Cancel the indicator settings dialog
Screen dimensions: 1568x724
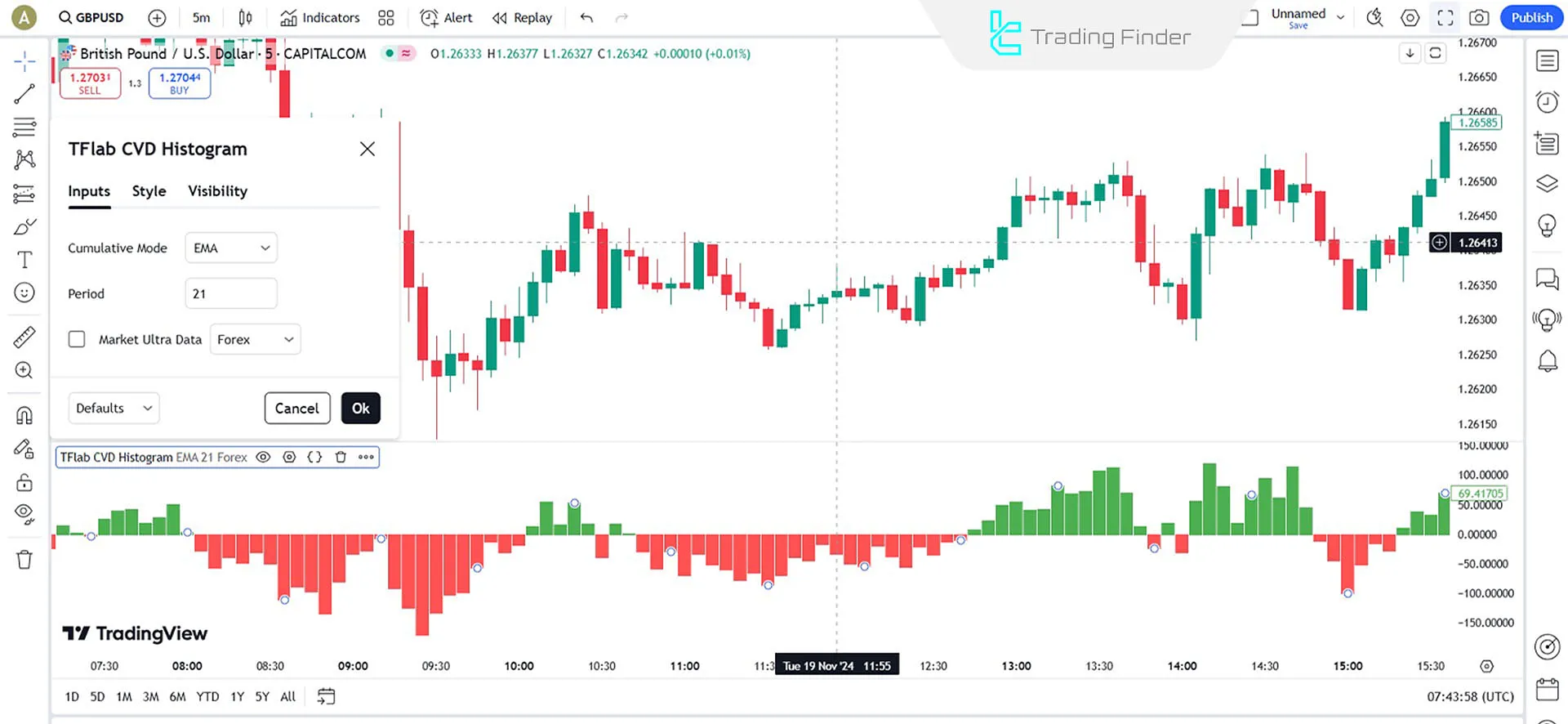pos(296,409)
